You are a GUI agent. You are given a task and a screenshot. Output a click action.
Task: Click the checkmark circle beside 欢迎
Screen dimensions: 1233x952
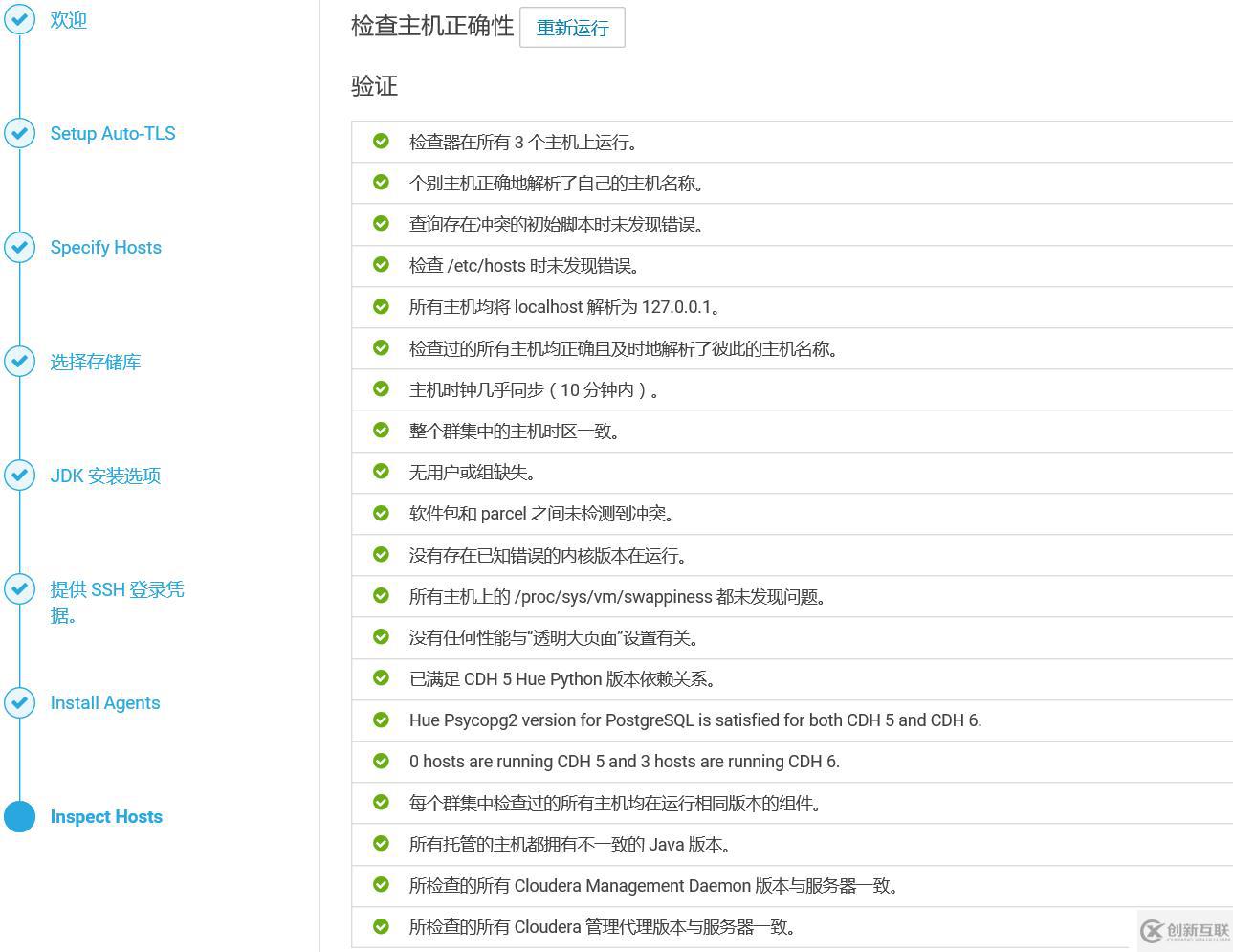(19, 18)
